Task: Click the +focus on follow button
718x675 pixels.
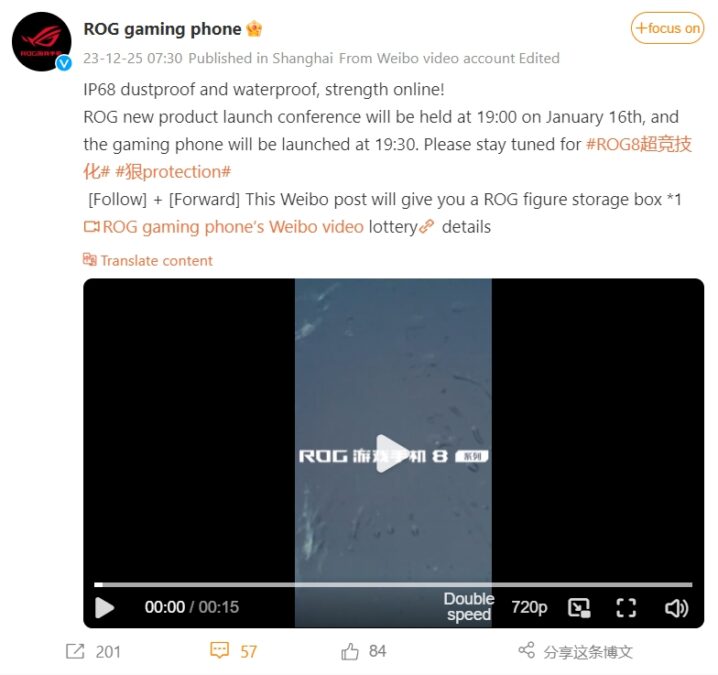Action: click(667, 28)
